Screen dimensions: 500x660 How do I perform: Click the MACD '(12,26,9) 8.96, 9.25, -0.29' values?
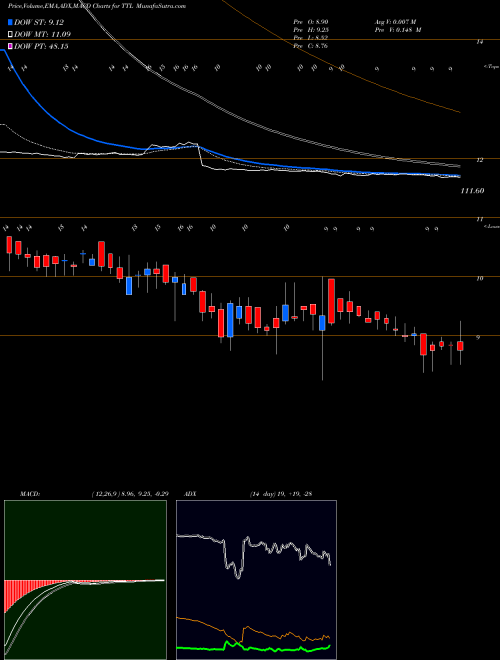(130, 493)
